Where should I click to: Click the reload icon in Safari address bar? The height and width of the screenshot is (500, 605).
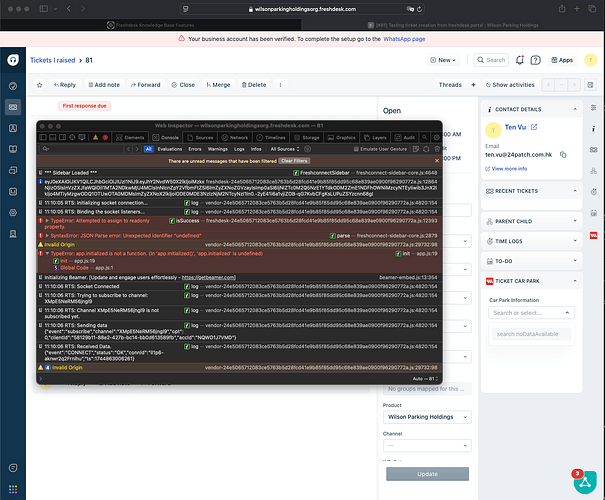pos(419,9)
